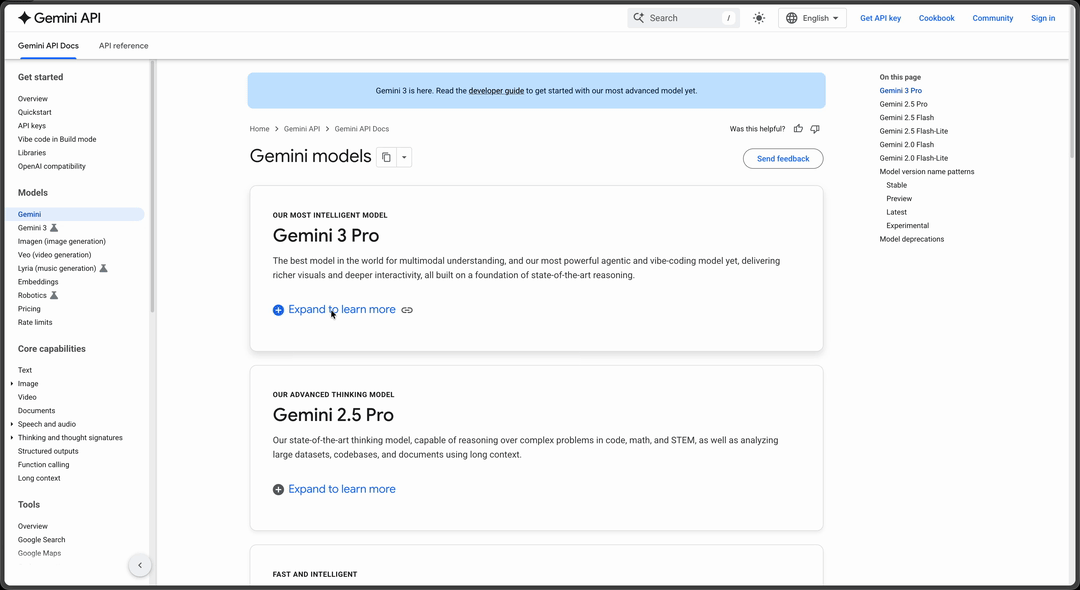Screen dimensions: 1080x590
Task: Open the search bar with the magnifier icon
Action: click(637, 17)
